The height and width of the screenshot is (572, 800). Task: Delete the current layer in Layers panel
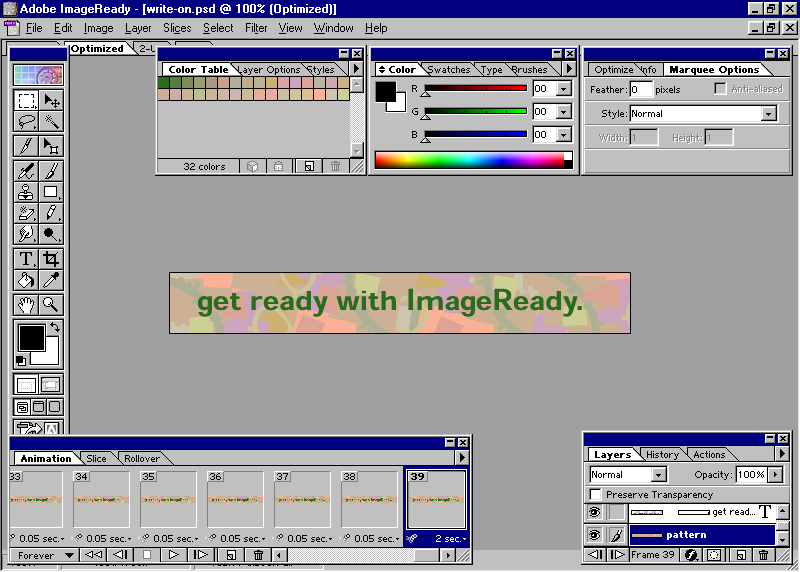click(x=763, y=555)
